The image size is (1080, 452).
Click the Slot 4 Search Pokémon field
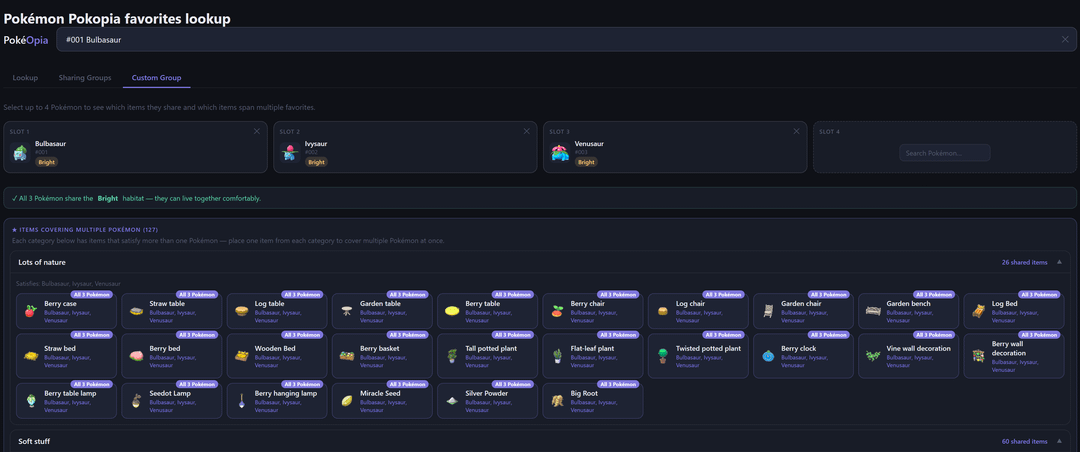[x=944, y=153]
